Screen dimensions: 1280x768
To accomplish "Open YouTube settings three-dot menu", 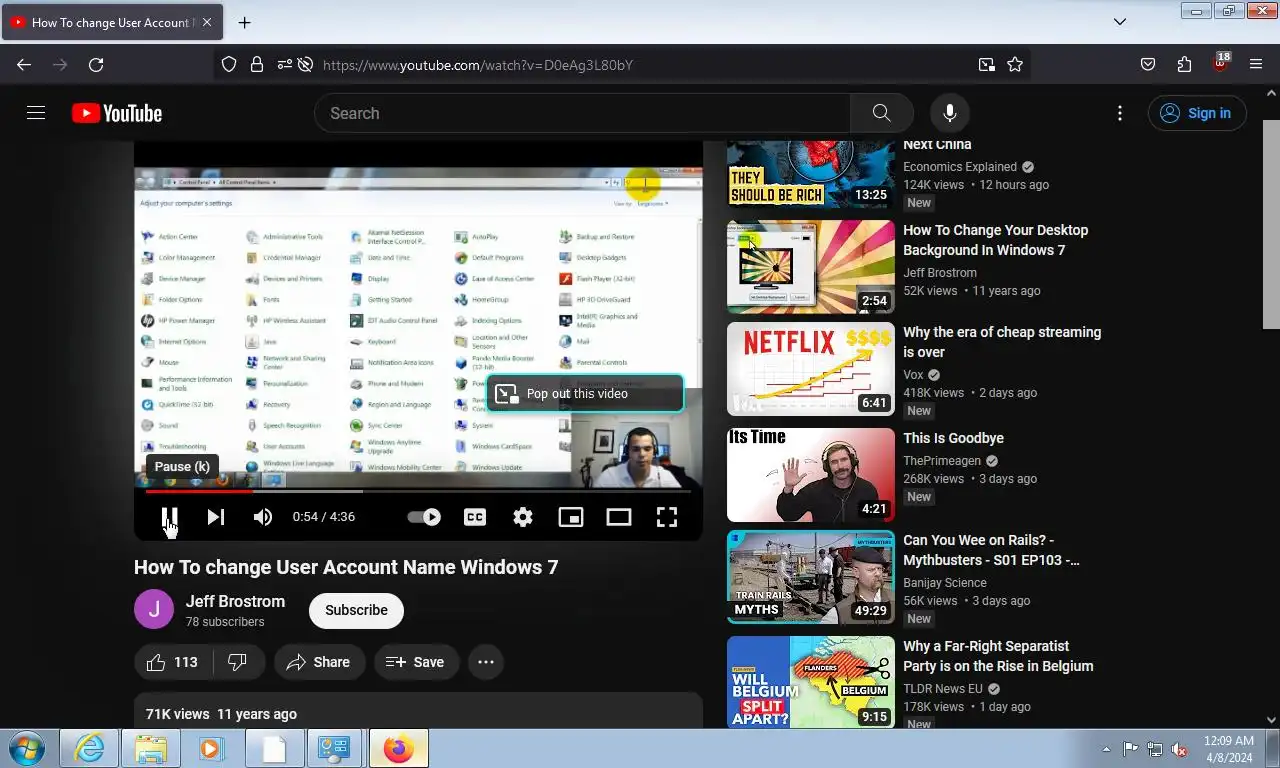I will 1120,113.
